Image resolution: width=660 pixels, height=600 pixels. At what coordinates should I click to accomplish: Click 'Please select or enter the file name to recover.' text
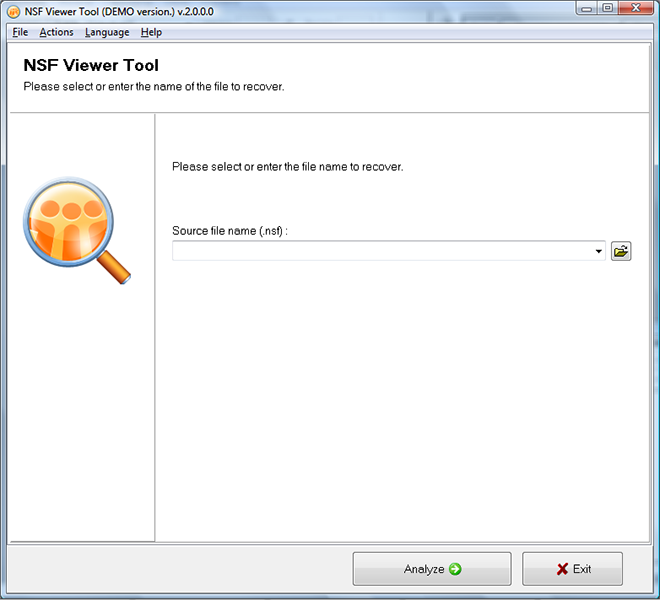click(x=287, y=167)
